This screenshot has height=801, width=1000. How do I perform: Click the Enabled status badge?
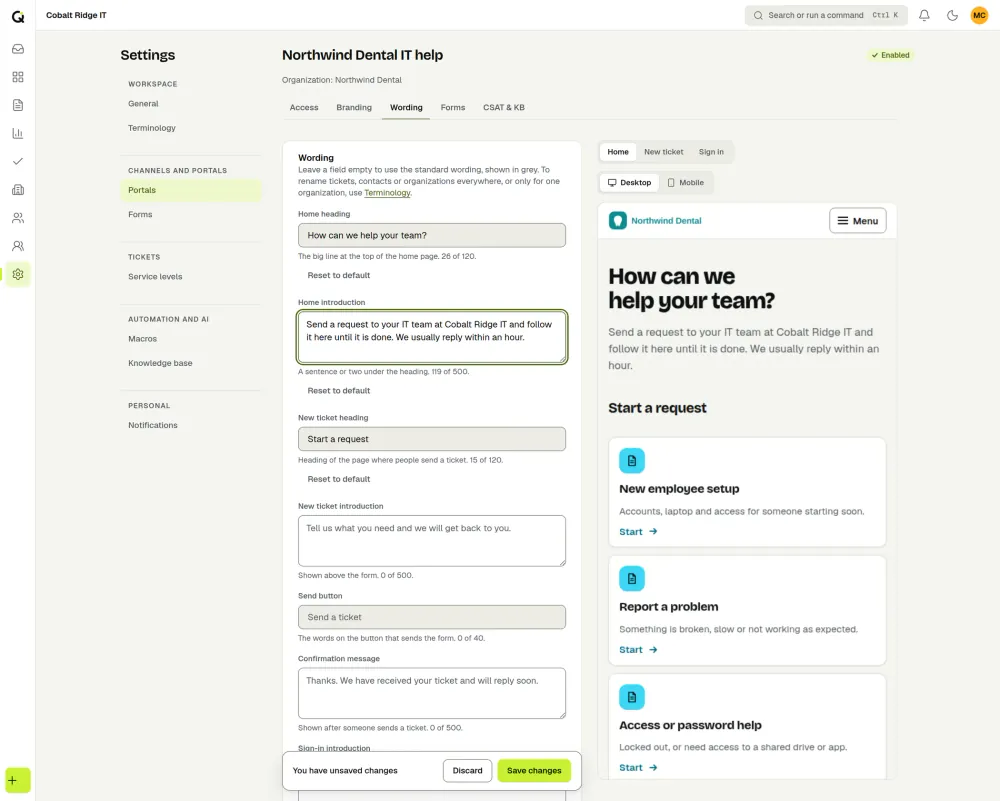point(890,55)
